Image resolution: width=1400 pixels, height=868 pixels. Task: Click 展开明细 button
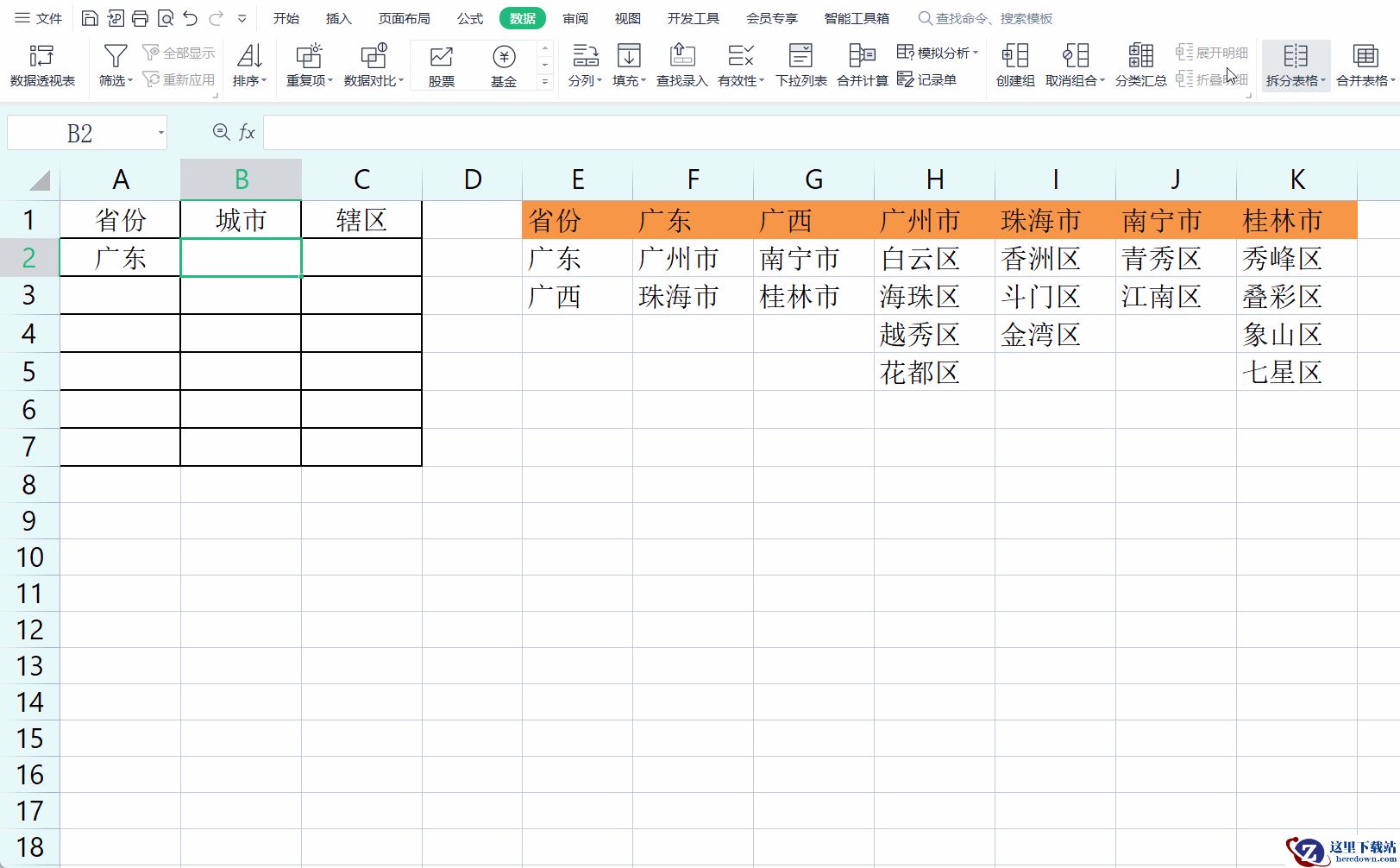point(1211,53)
